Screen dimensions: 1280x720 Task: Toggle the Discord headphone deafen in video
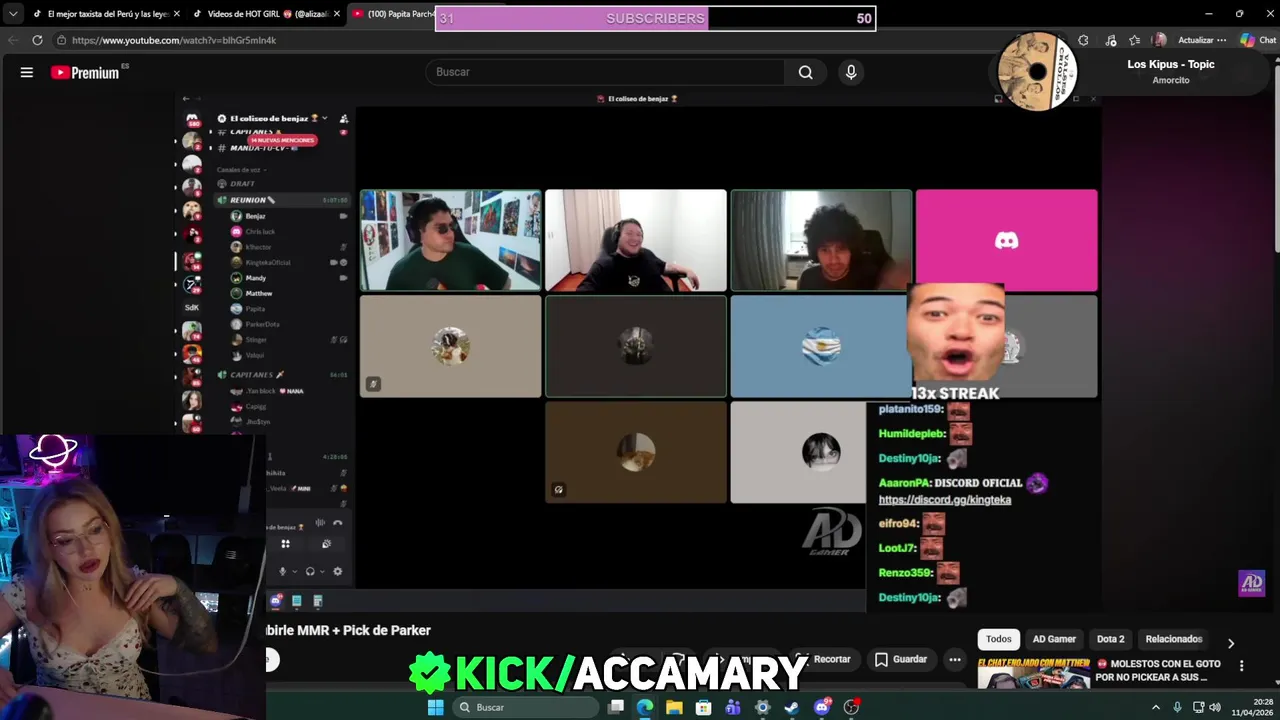(310, 571)
